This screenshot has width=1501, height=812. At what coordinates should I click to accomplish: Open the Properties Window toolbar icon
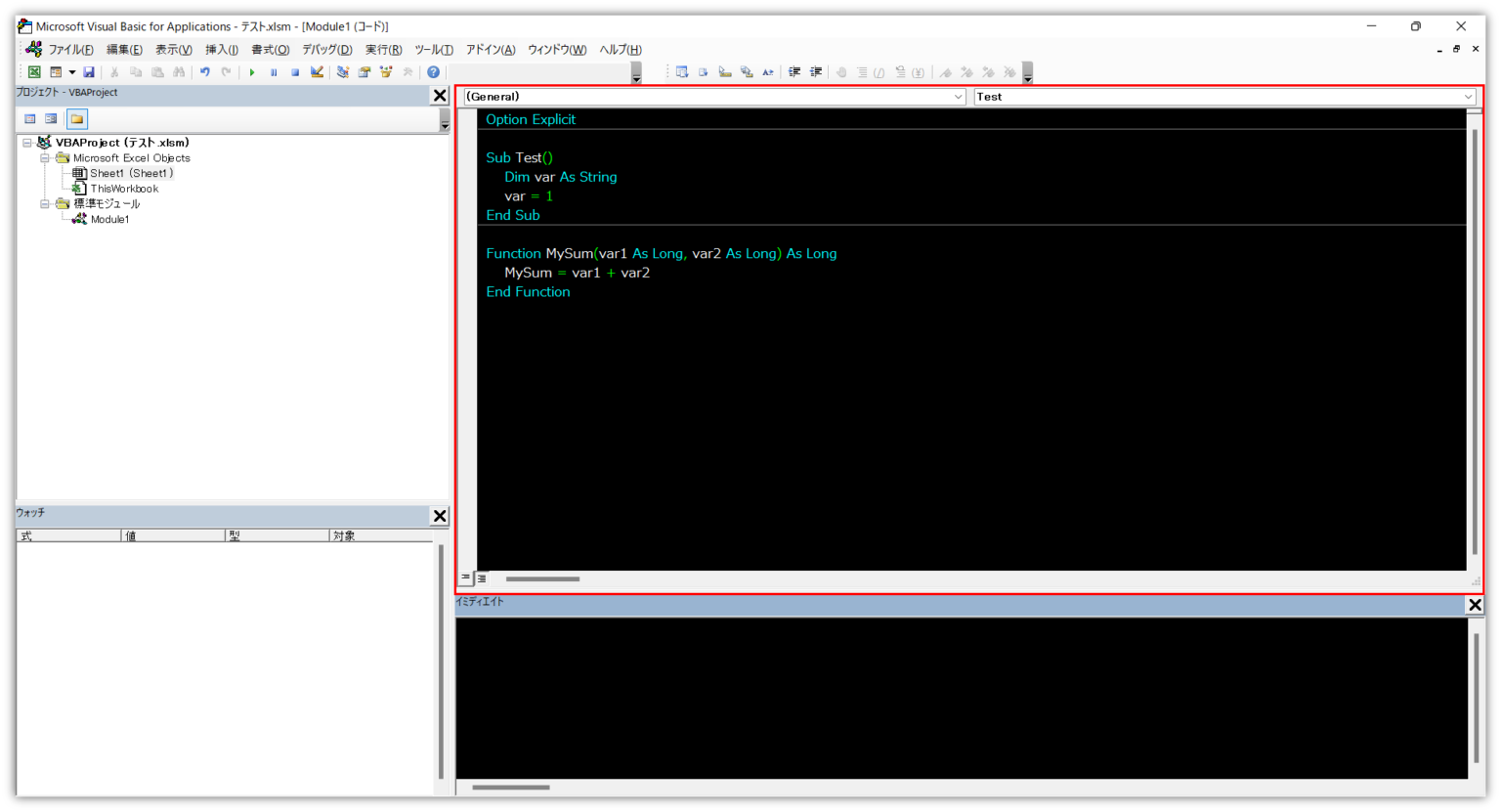tap(365, 72)
